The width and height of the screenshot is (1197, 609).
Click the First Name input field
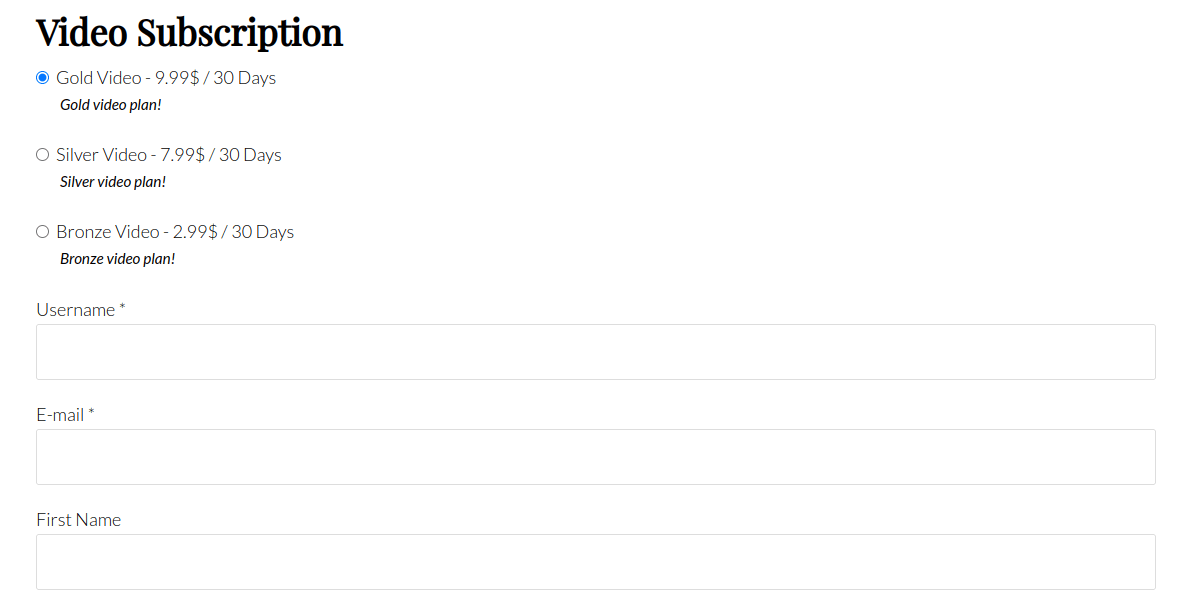[x=595, y=562]
